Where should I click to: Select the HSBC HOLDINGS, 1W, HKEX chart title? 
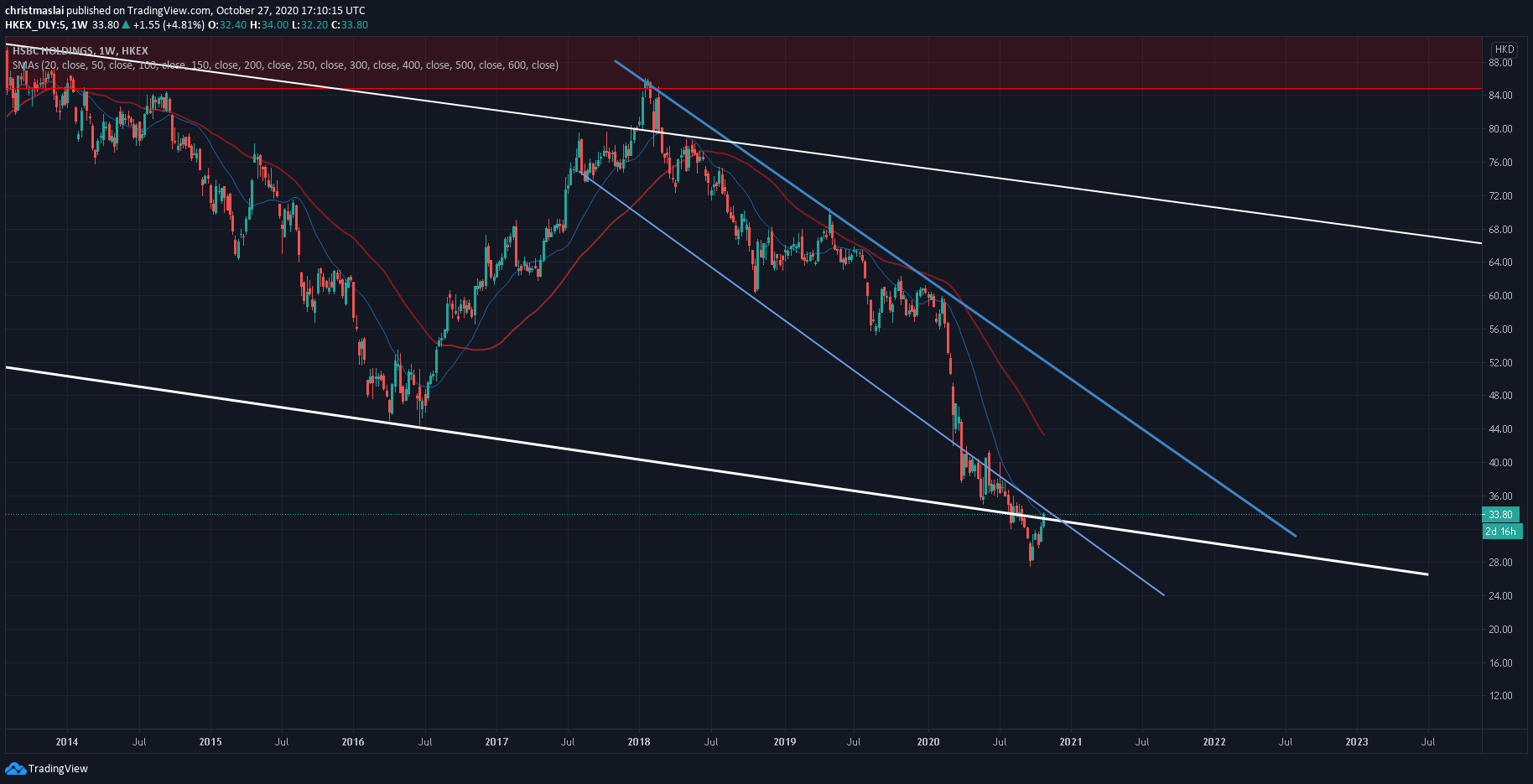click(x=81, y=51)
